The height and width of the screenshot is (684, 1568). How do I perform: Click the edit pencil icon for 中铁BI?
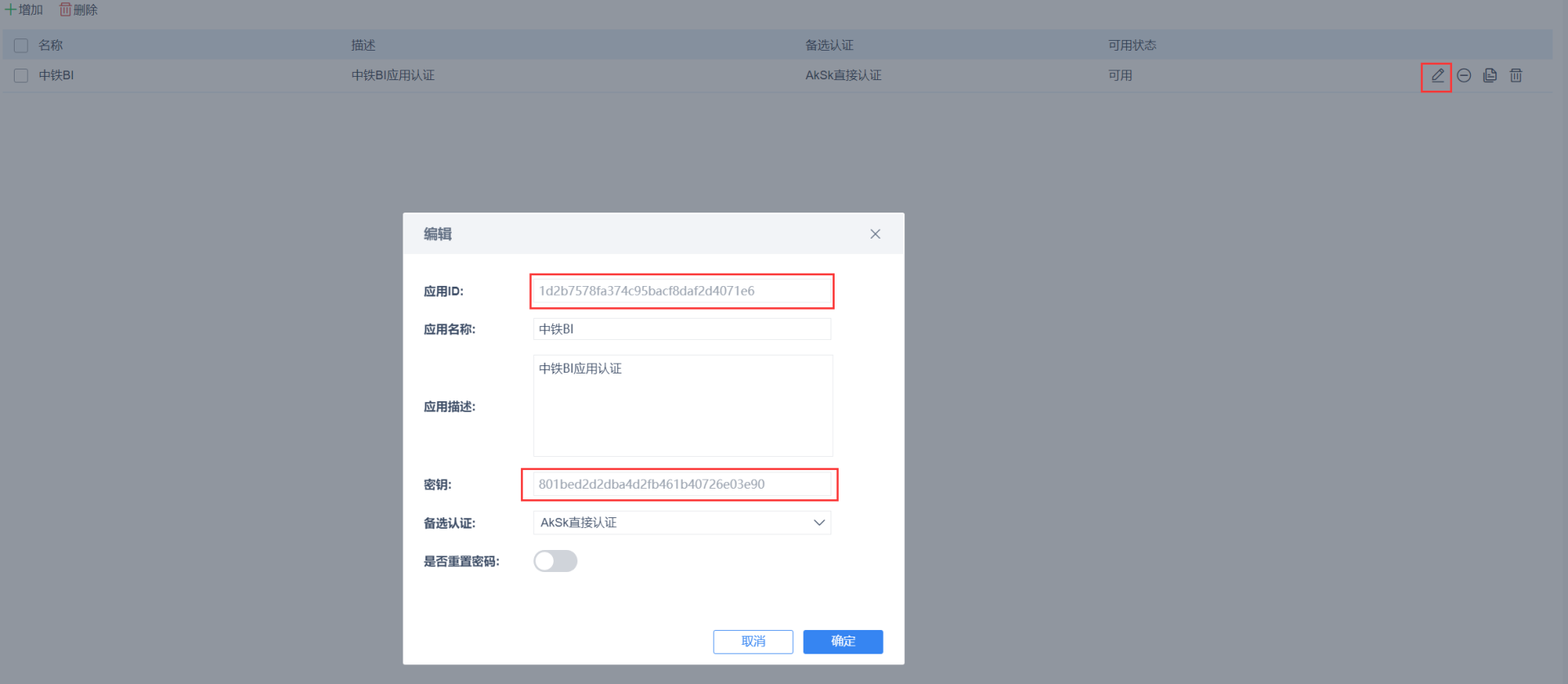1437,75
